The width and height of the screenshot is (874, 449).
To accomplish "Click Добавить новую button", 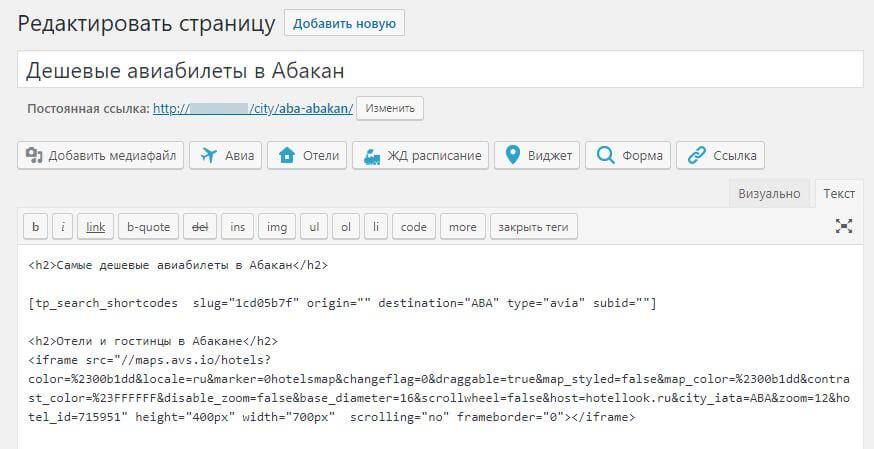I will coord(344,23).
